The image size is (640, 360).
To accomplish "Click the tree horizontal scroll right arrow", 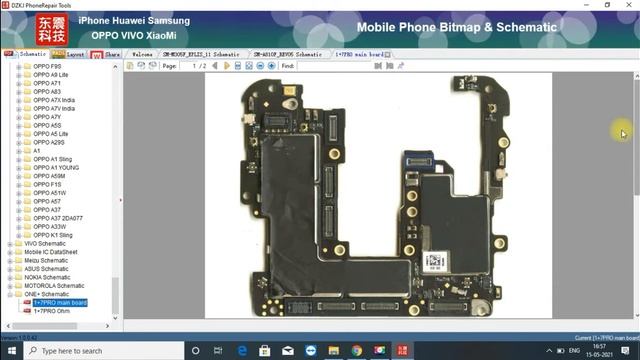I will click(x=107, y=326).
